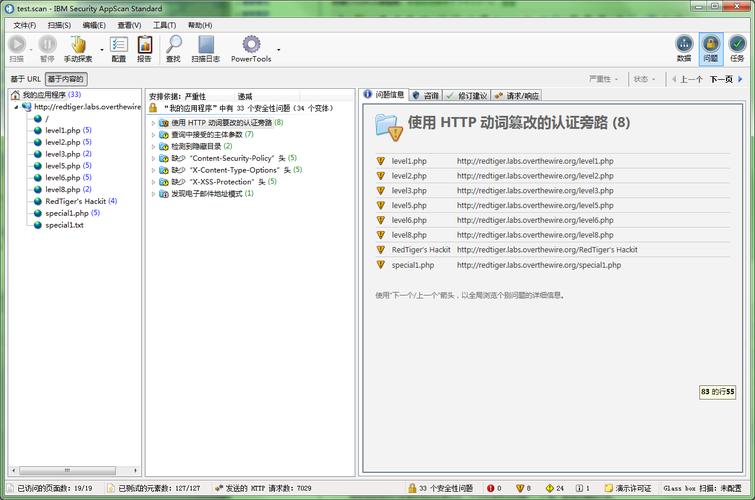Click the HTTP requests sent count in status bar
The height and width of the screenshot is (500, 755).
(x=263, y=488)
